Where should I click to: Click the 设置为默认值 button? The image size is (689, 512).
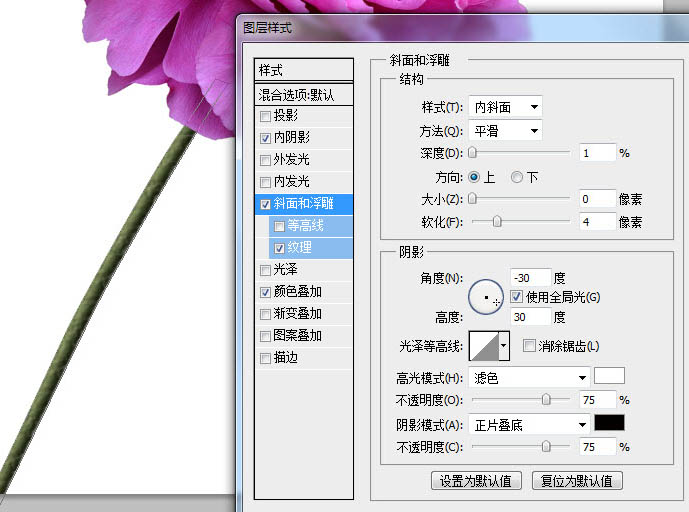(476, 481)
